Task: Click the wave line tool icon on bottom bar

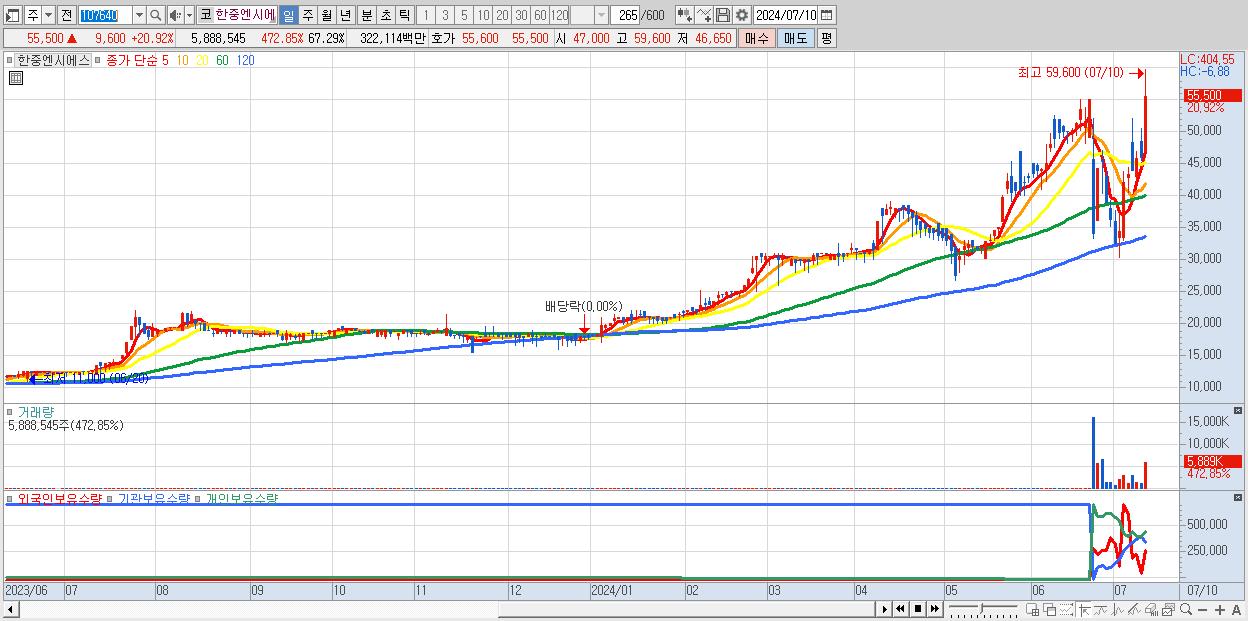Action: [x=1101, y=609]
